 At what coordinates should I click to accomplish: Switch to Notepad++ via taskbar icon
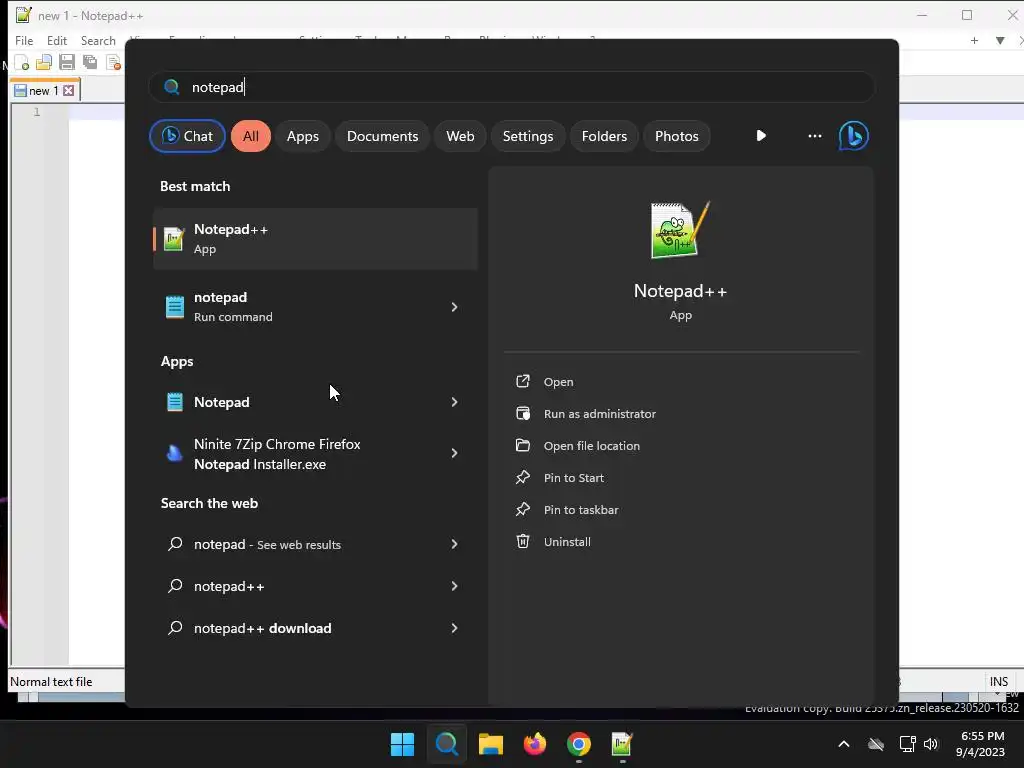coord(622,744)
